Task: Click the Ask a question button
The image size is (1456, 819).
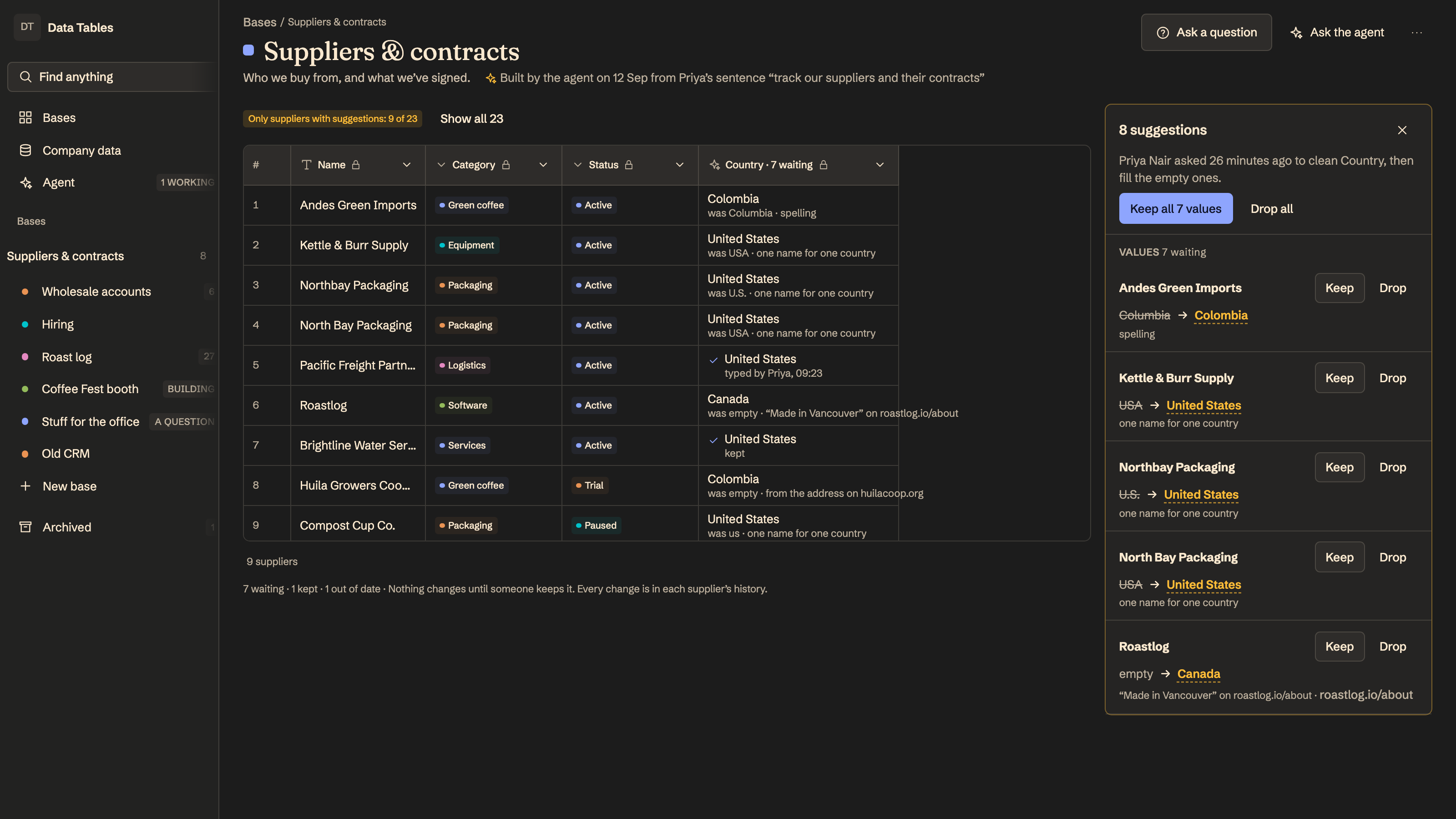Action: click(1206, 32)
